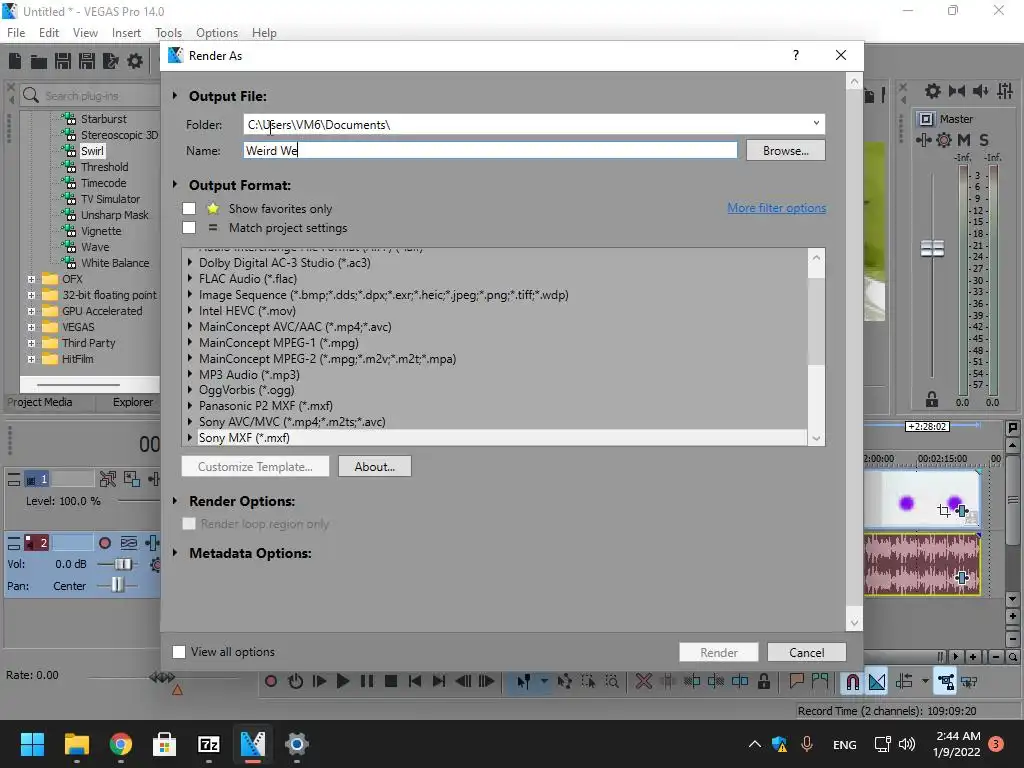Switch to the Explorer tab
The height and width of the screenshot is (768, 1024).
click(x=133, y=402)
